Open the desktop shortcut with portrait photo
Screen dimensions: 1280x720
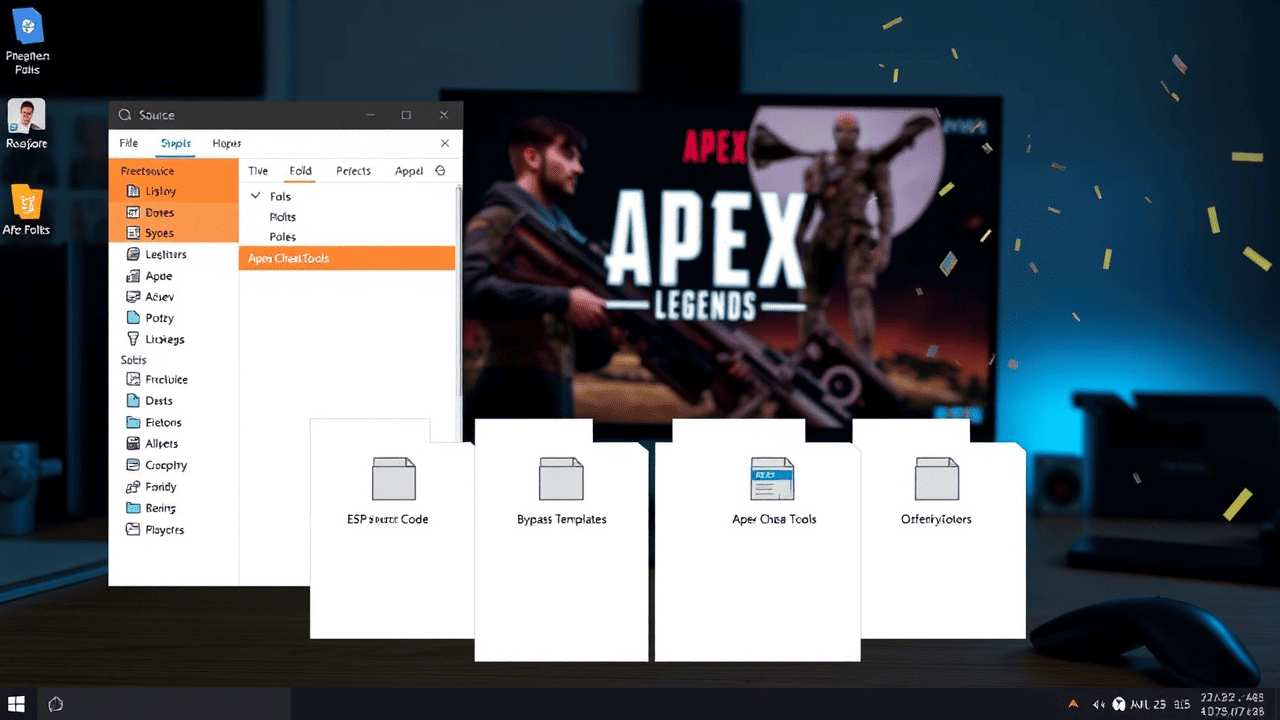(26, 115)
